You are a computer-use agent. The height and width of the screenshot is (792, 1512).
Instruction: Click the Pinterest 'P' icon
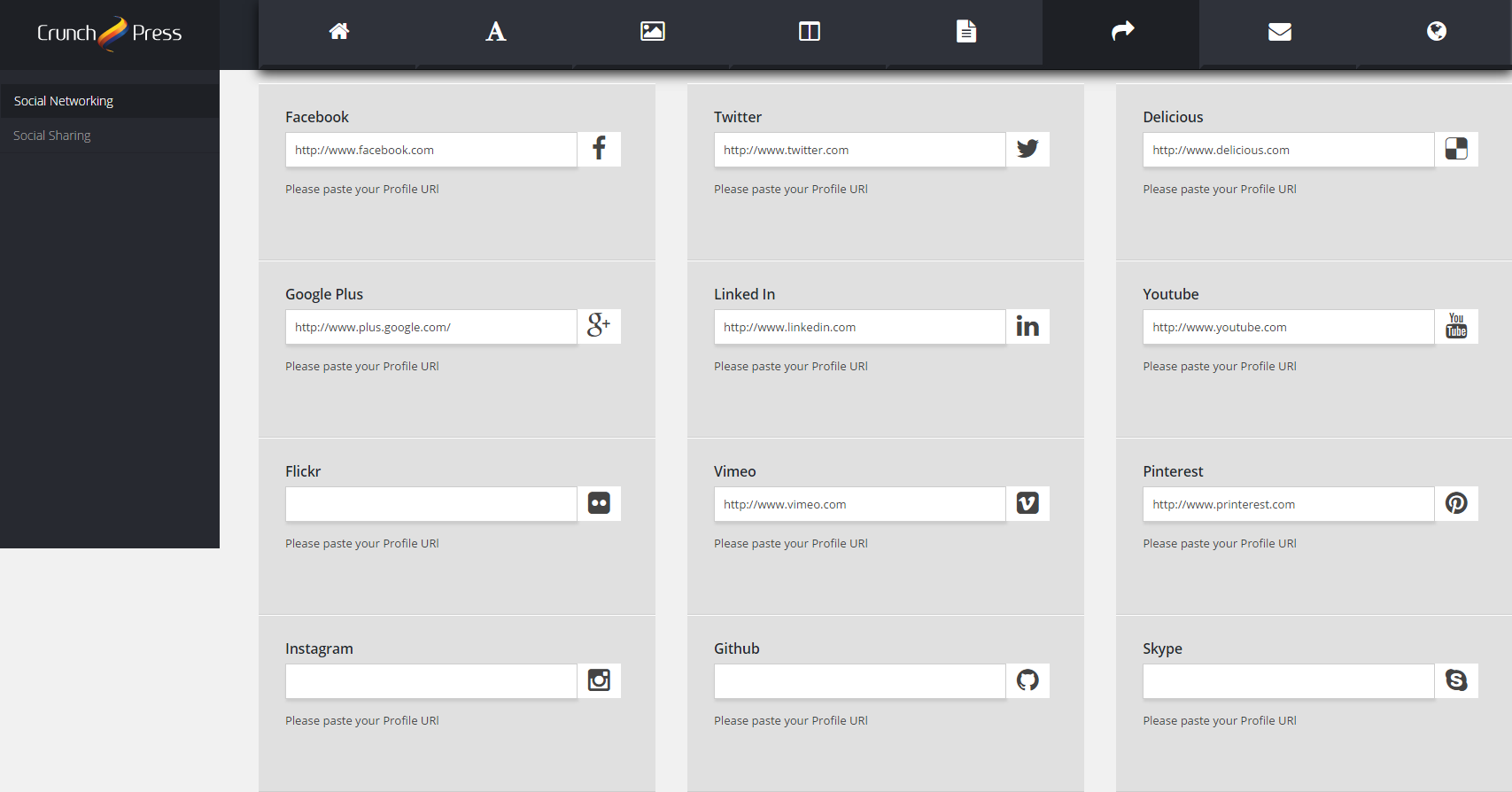(1456, 503)
